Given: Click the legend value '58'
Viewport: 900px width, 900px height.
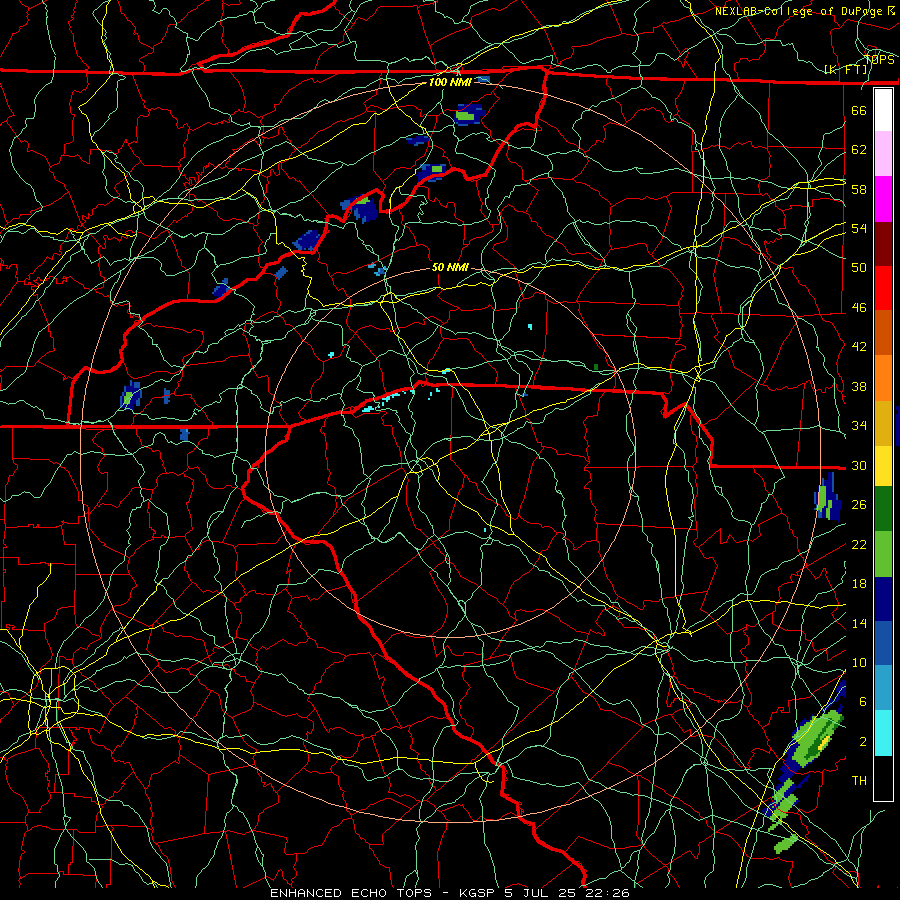Looking at the screenshot, I should pos(859,189).
